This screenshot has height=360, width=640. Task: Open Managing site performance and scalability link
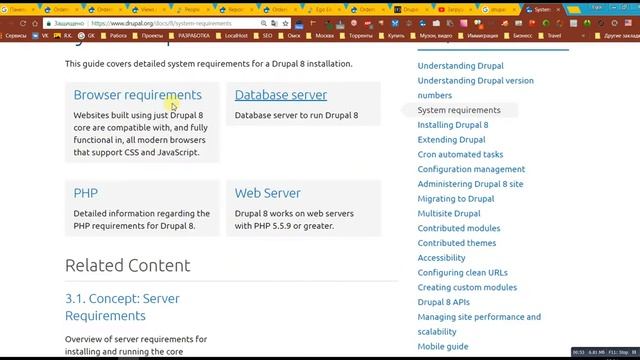[x=479, y=324]
